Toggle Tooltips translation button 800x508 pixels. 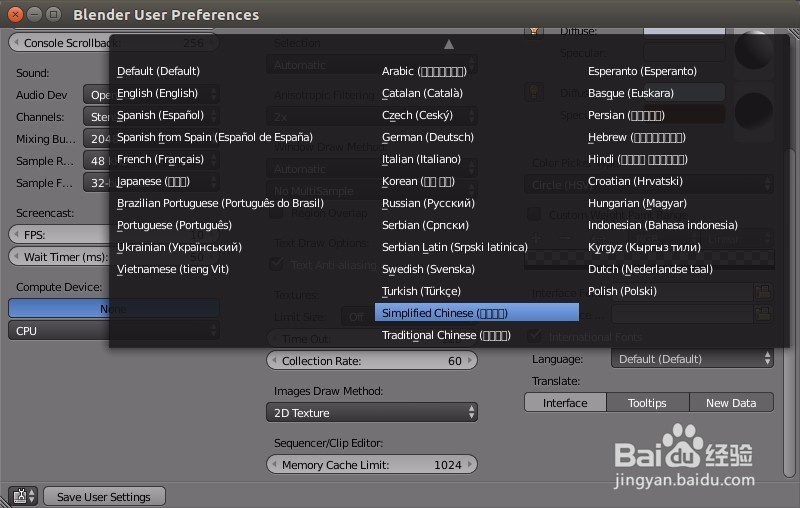coord(647,402)
